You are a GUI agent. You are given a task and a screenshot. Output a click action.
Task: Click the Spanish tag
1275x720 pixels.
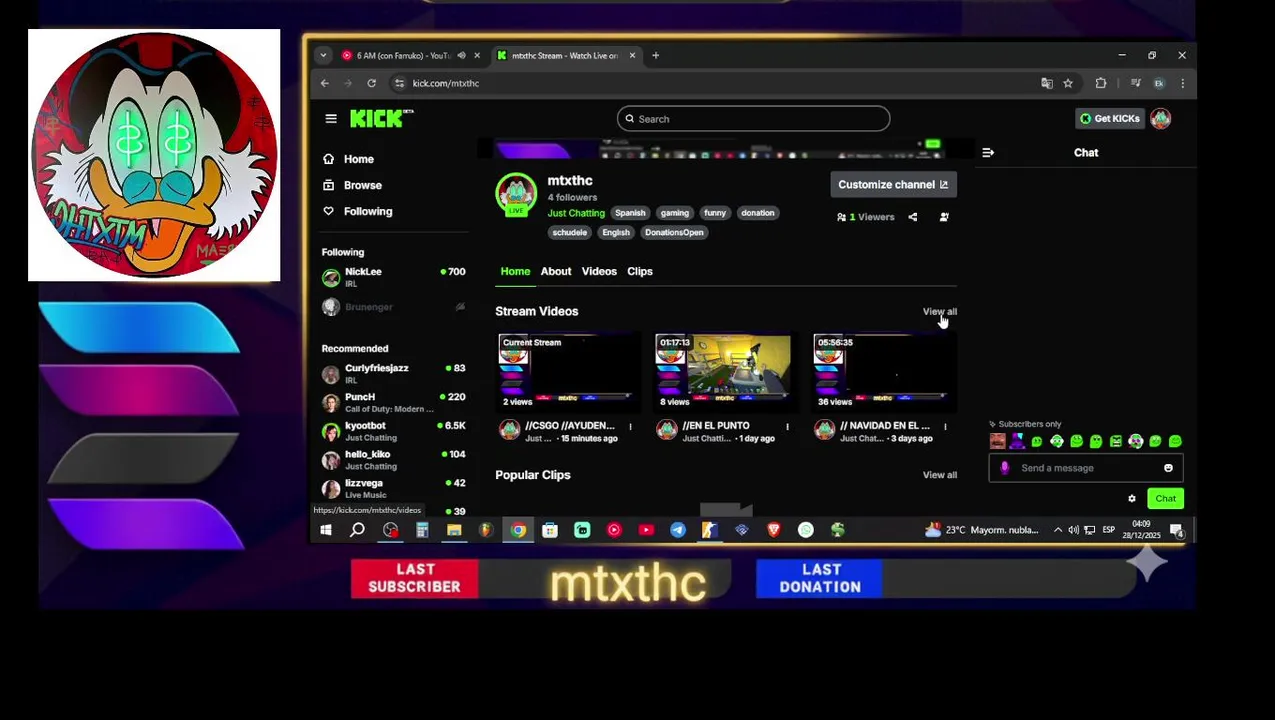click(630, 213)
